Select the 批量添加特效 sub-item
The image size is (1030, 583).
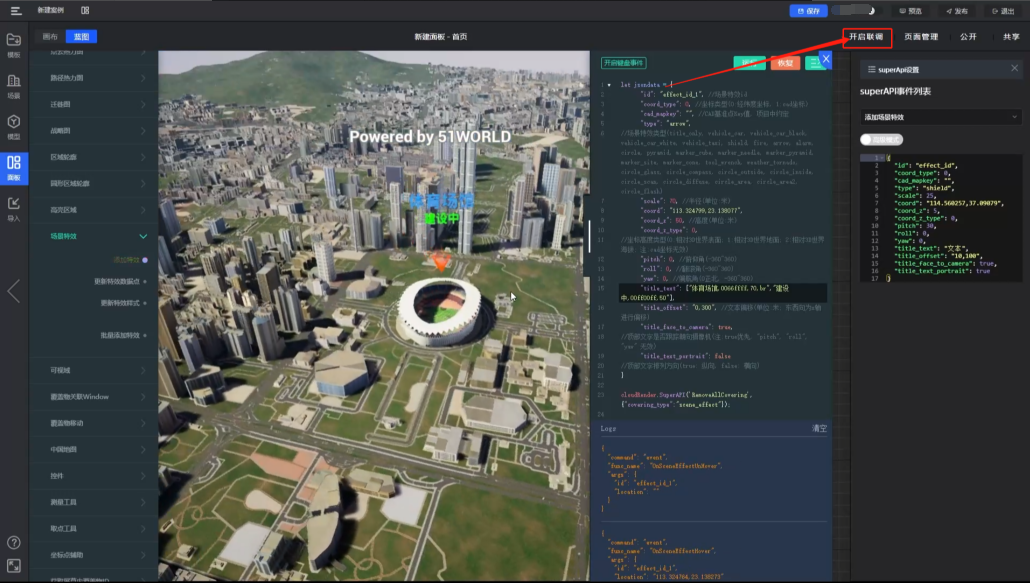[120, 335]
